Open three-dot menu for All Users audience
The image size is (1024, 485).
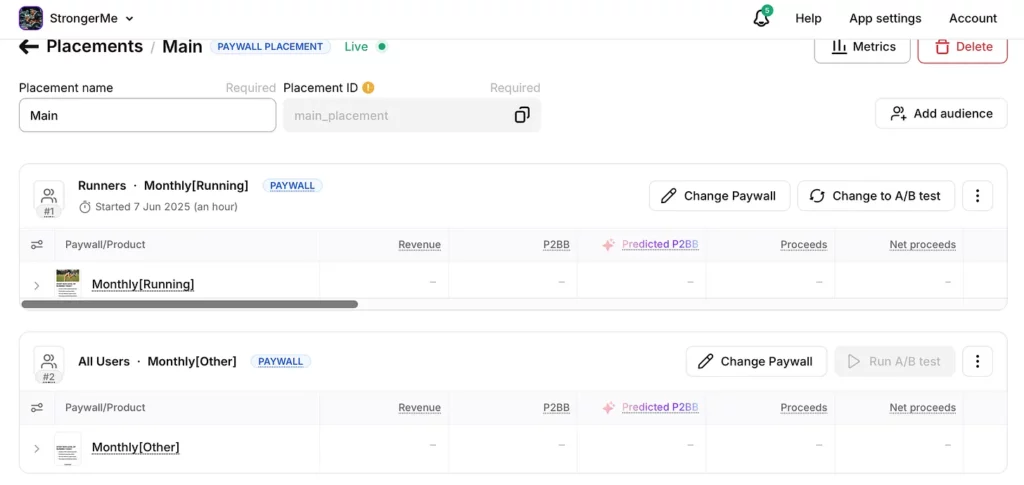tap(977, 361)
